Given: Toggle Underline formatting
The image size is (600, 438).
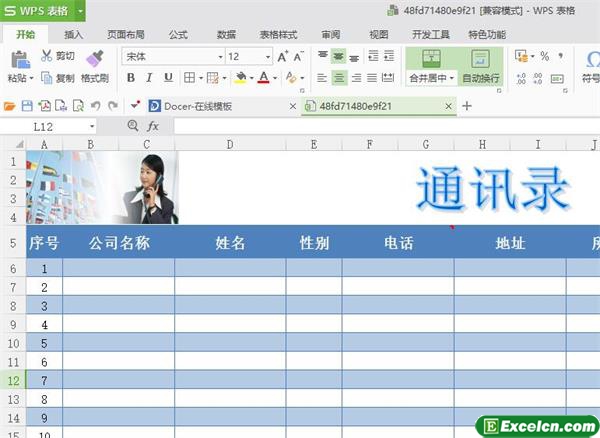Looking at the screenshot, I should click(x=168, y=78).
